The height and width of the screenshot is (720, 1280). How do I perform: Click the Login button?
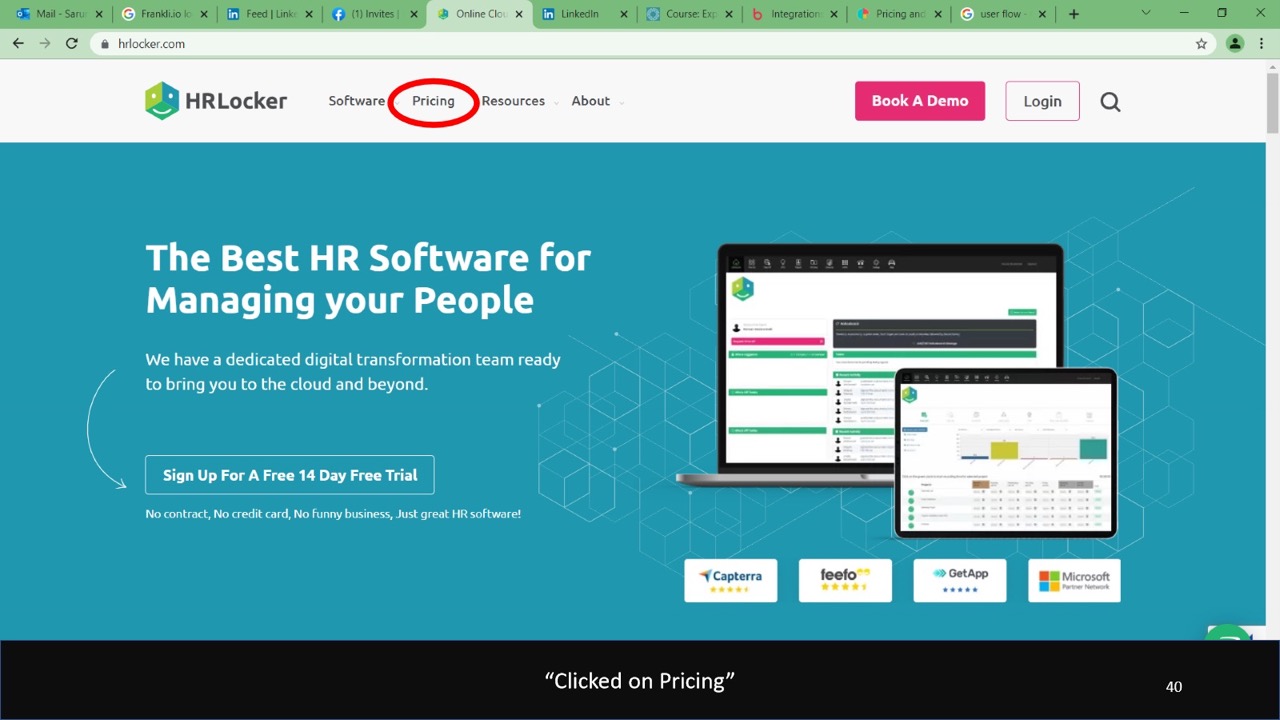point(1042,101)
